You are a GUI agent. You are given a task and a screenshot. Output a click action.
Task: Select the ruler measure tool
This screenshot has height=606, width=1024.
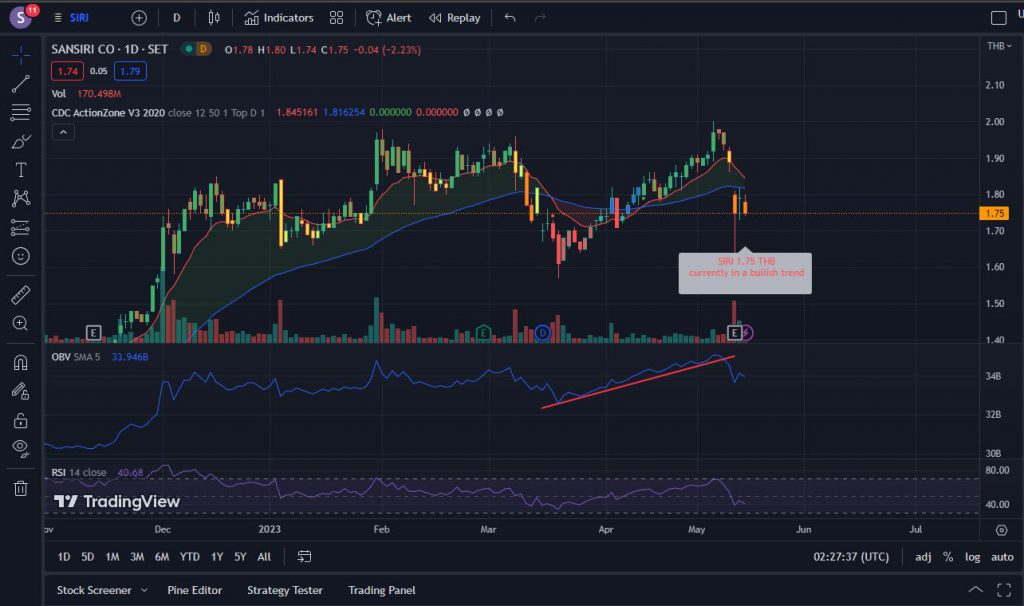coord(21,295)
